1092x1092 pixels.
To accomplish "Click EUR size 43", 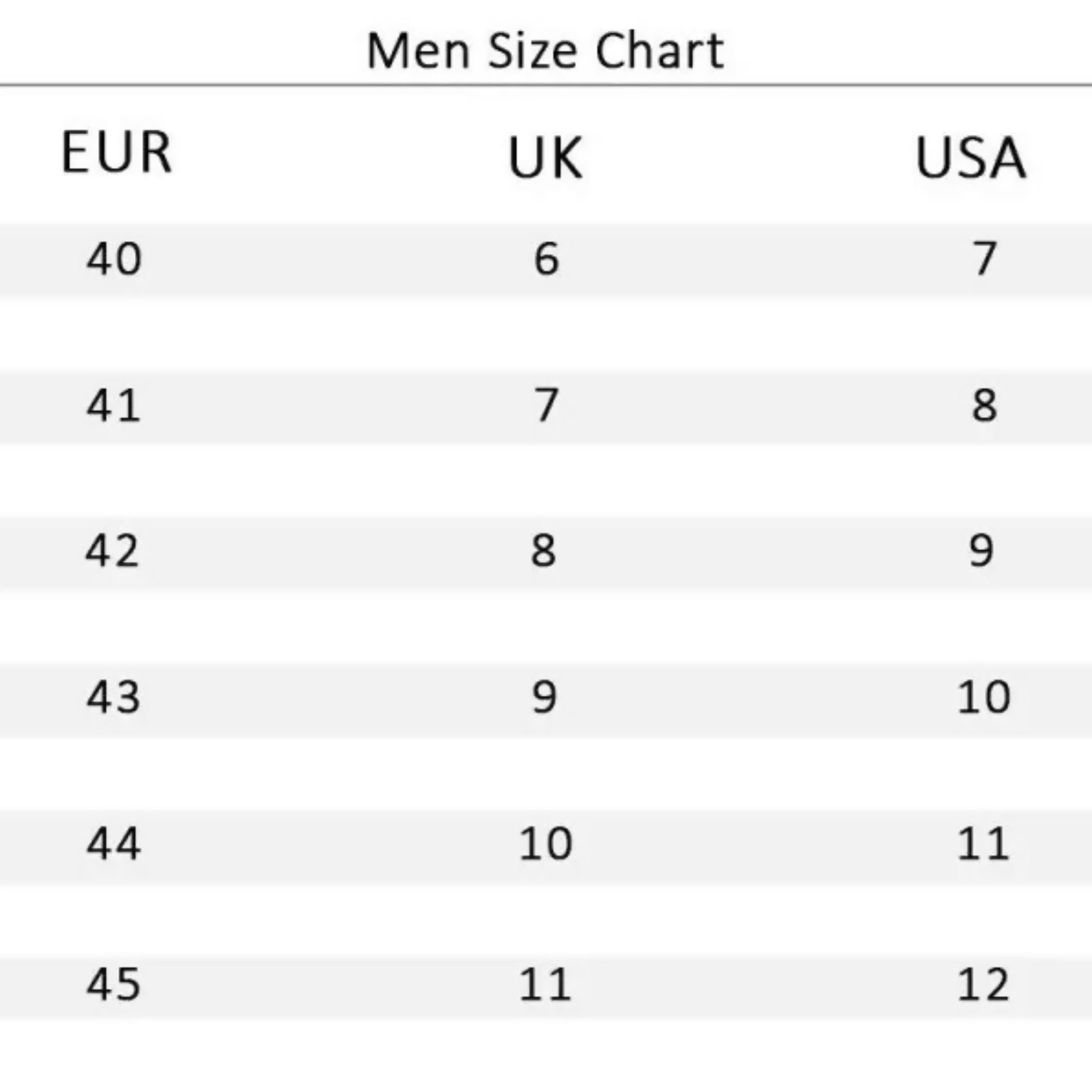I will click(x=113, y=697).
